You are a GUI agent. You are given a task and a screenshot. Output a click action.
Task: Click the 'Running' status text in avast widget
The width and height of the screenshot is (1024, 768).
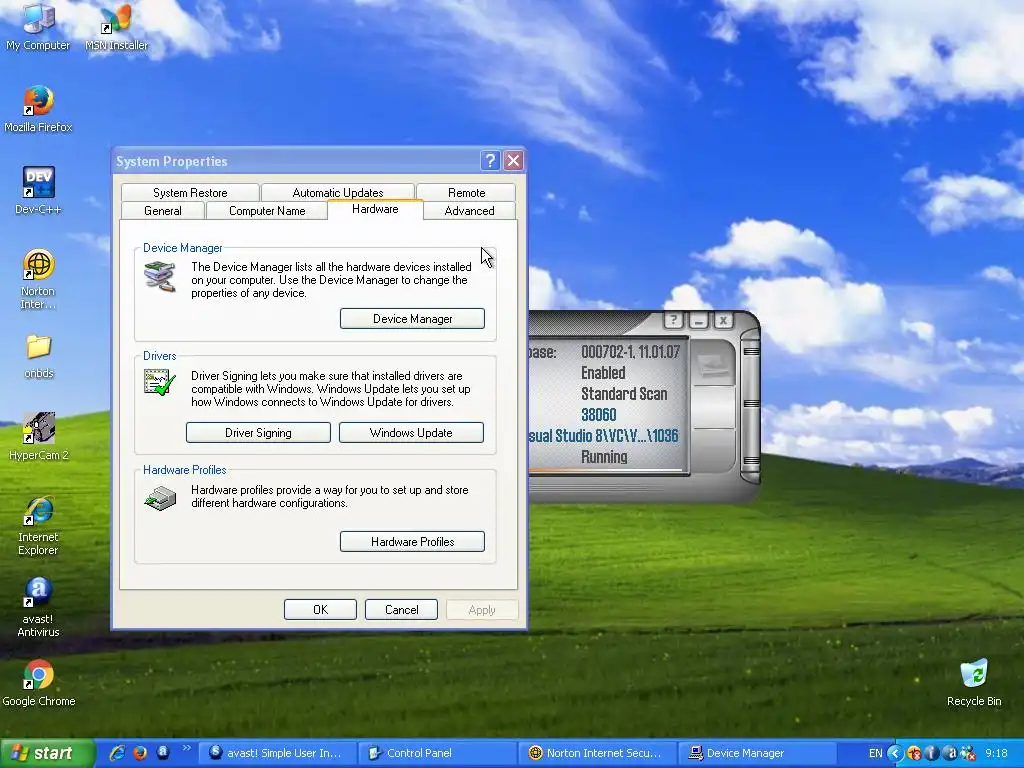tap(604, 456)
